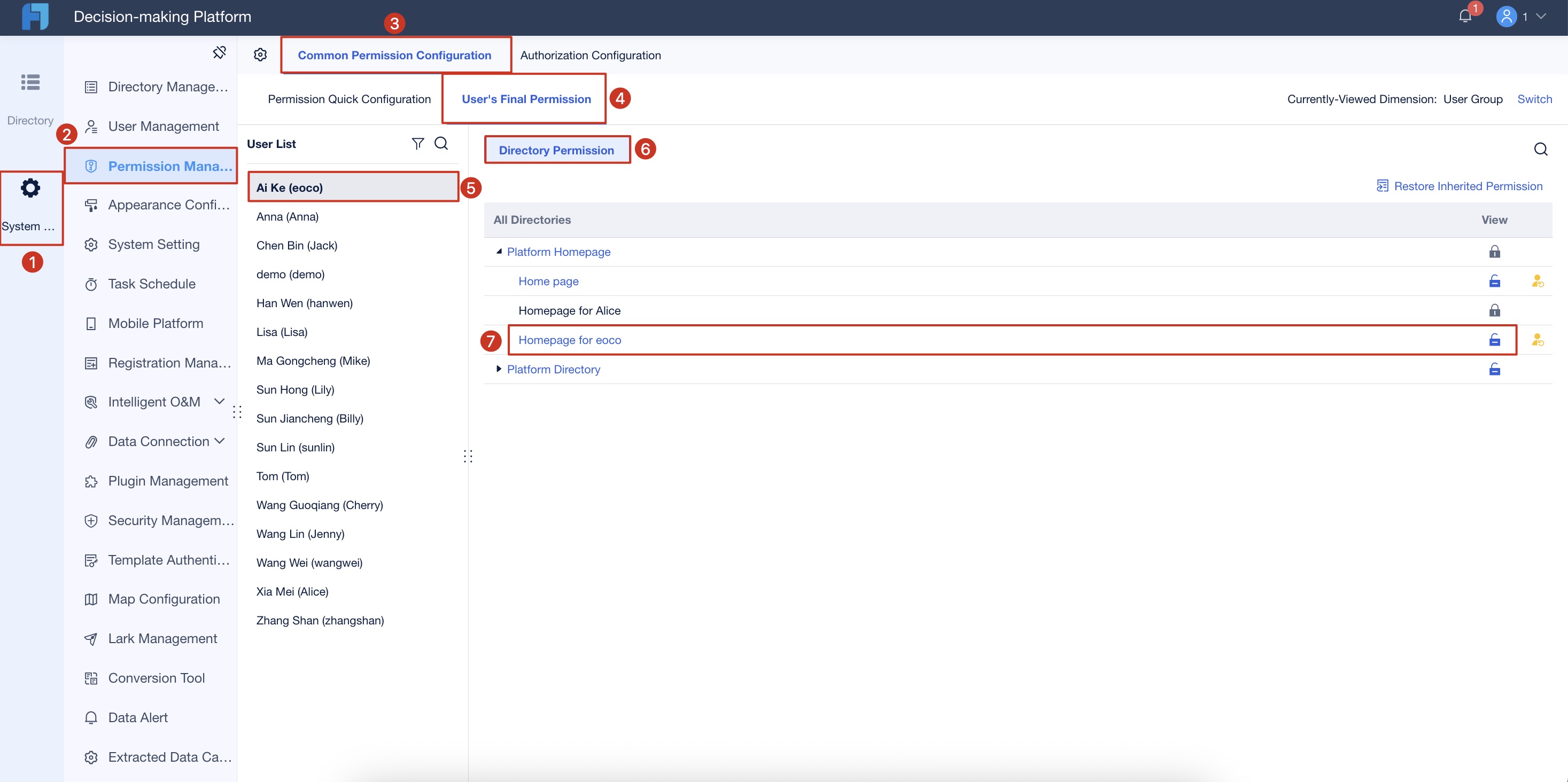Image resolution: width=1568 pixels, height=782 pixels.
Task: Expand the Platform Directory tree node
Action: pyautogui.click(x=499, y=370)
